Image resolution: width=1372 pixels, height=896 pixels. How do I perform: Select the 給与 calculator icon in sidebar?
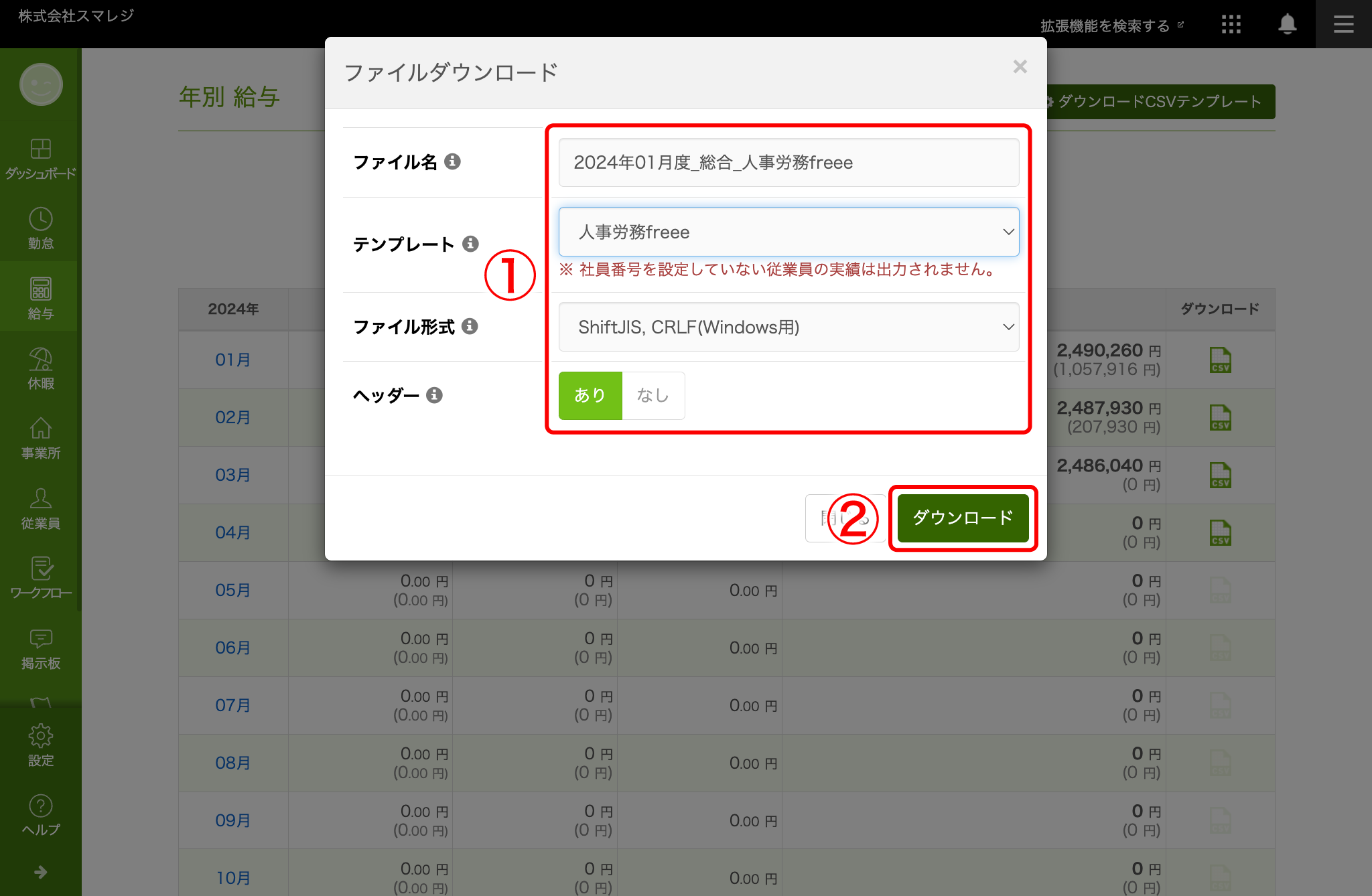[x=40, y=289]
